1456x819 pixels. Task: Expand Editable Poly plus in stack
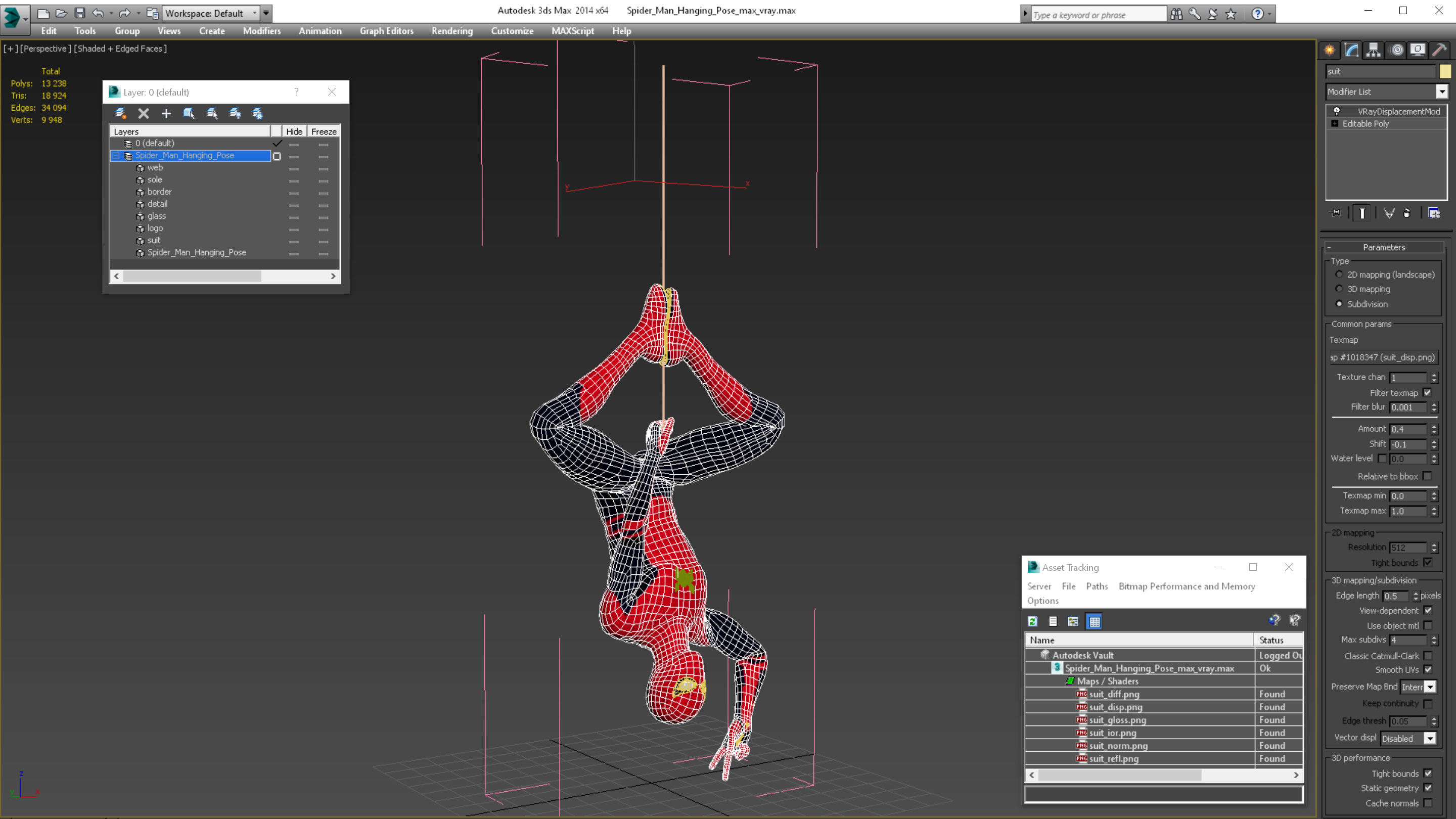click(x=1335, y=123)
